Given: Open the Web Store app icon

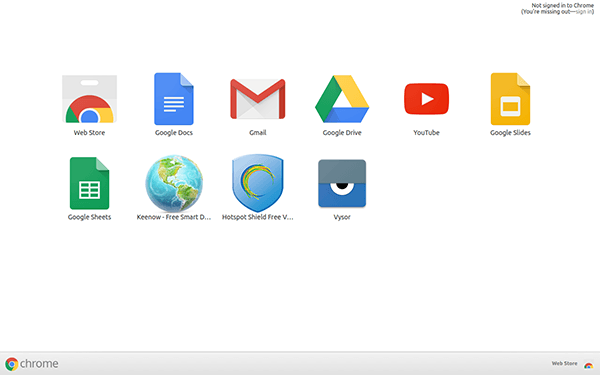Looking at the screenshot, I should tap(89, 99).
